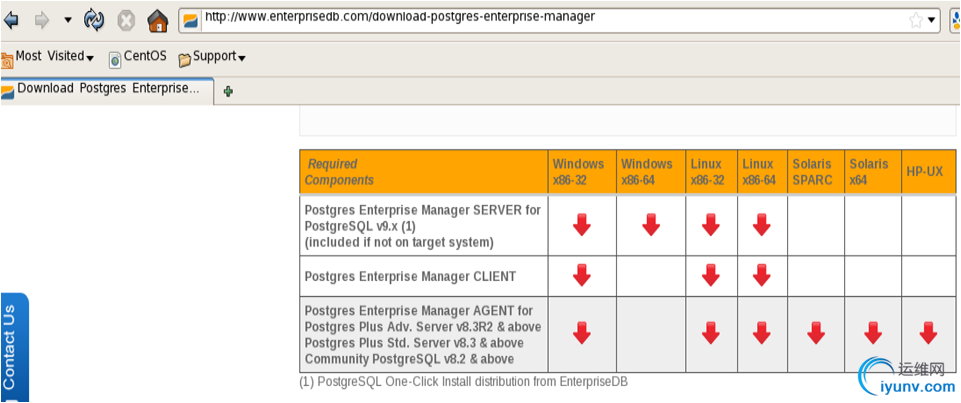Download PEM Agent for Solaris SPARC

pyautogui.click(x=816, y=333)
